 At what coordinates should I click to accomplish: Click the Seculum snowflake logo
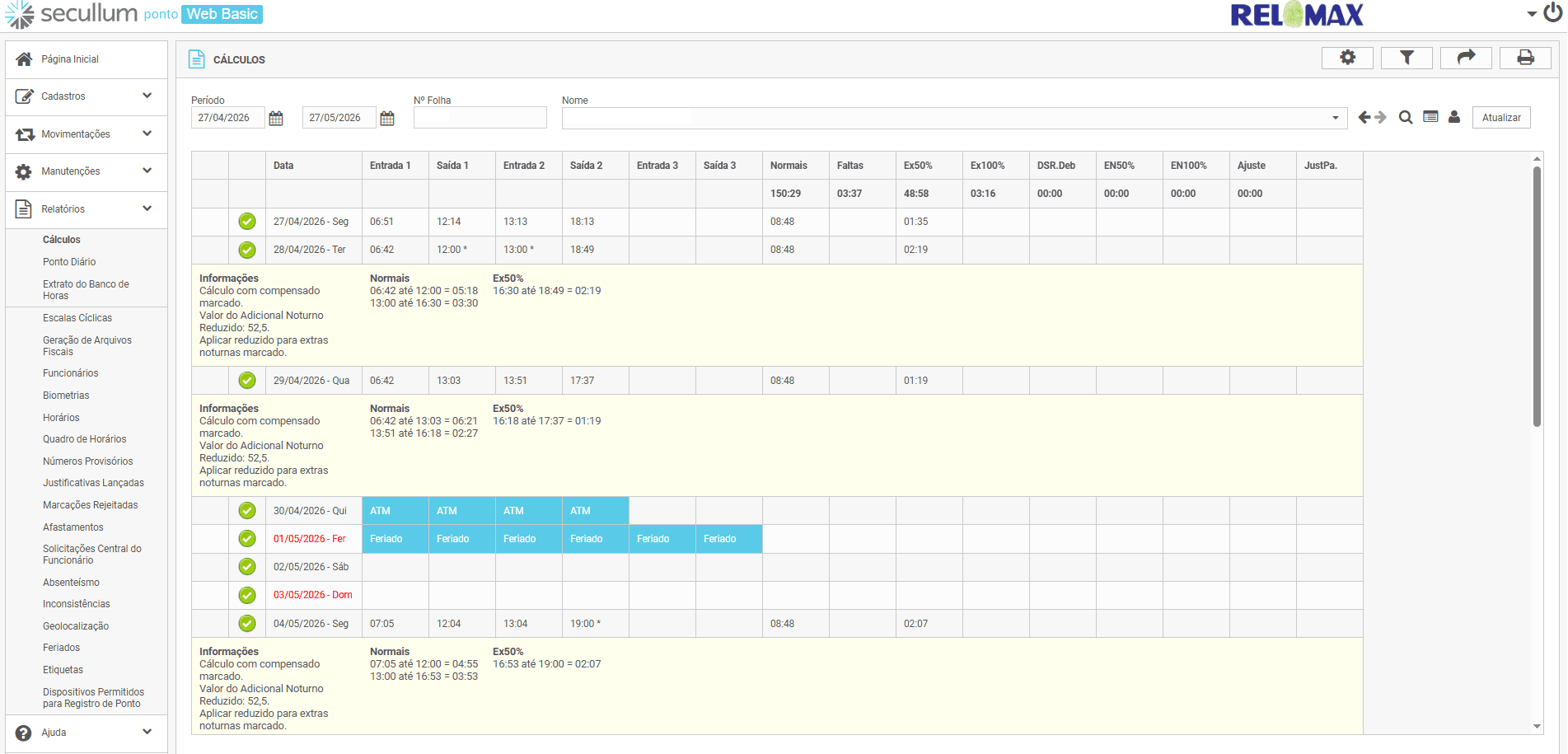(x=20, y=14)
